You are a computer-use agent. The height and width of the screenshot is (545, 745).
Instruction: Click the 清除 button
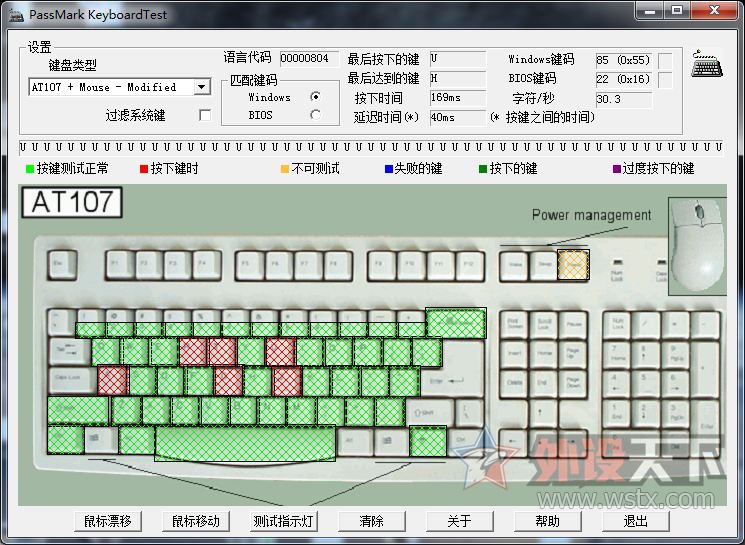[371, 521]
